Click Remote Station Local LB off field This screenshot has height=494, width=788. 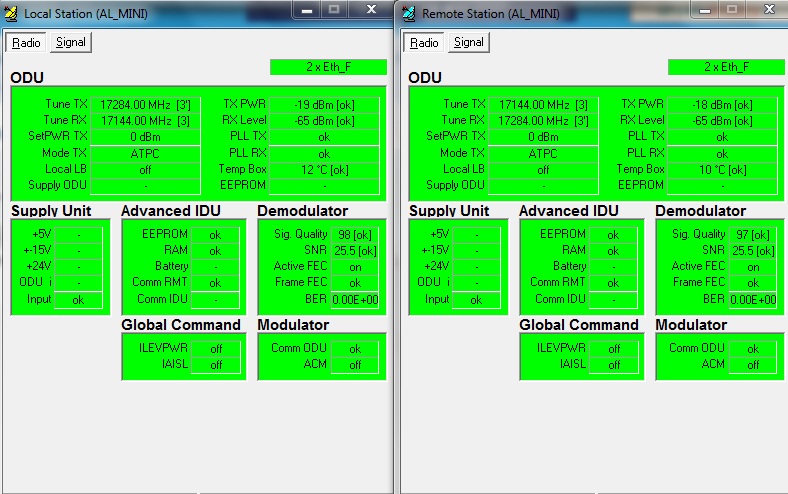(543, 170)
